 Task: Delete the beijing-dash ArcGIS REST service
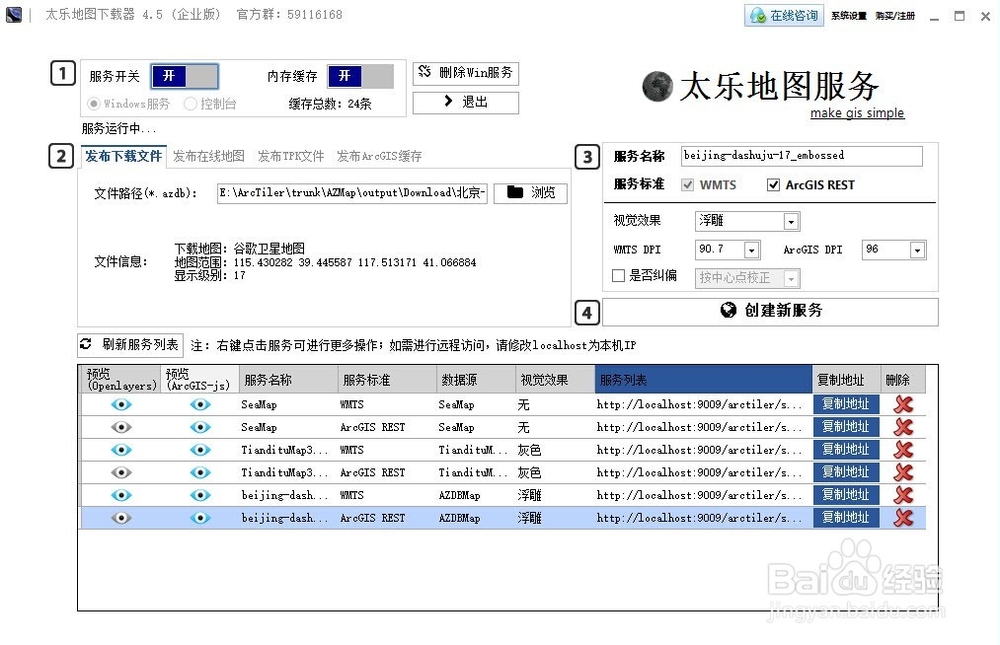903,518
